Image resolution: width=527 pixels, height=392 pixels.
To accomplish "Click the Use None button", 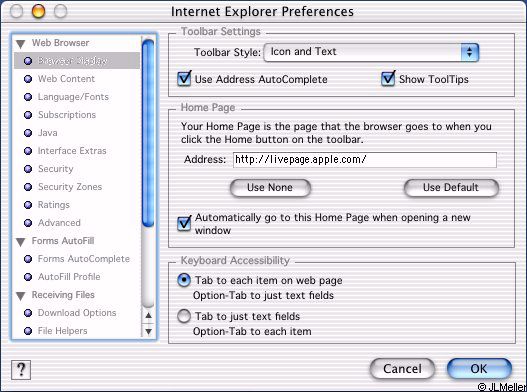I will click(270, 188).
